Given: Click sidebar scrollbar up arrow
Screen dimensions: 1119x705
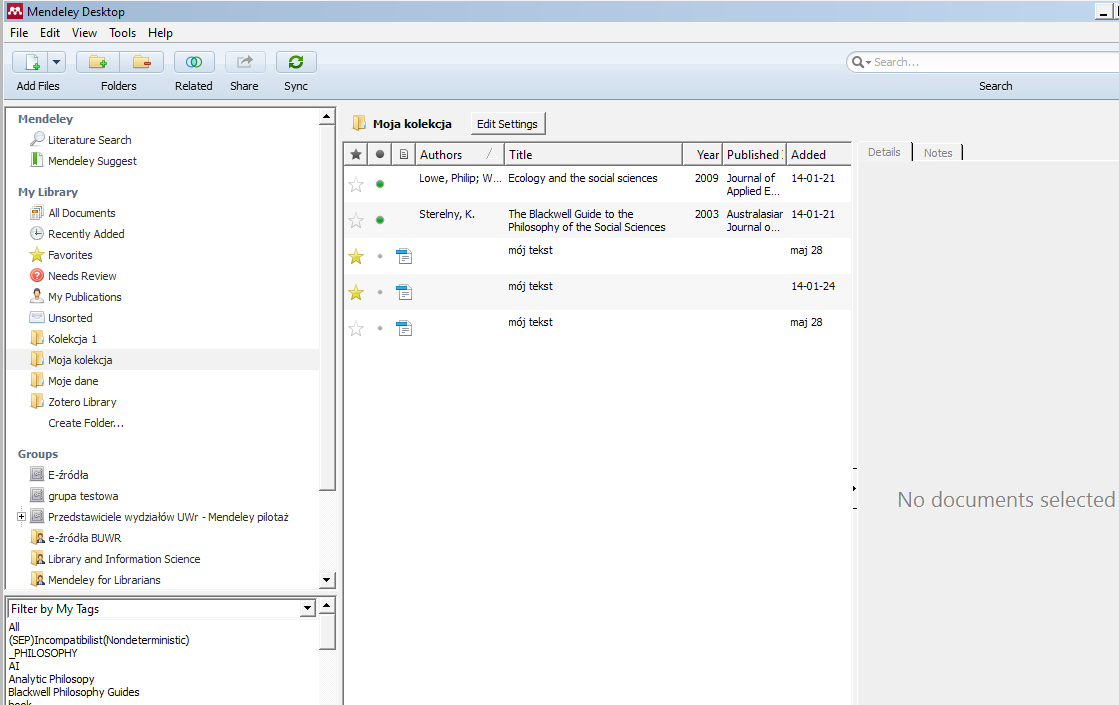Looking at the screenshot, I should (326, 116).
